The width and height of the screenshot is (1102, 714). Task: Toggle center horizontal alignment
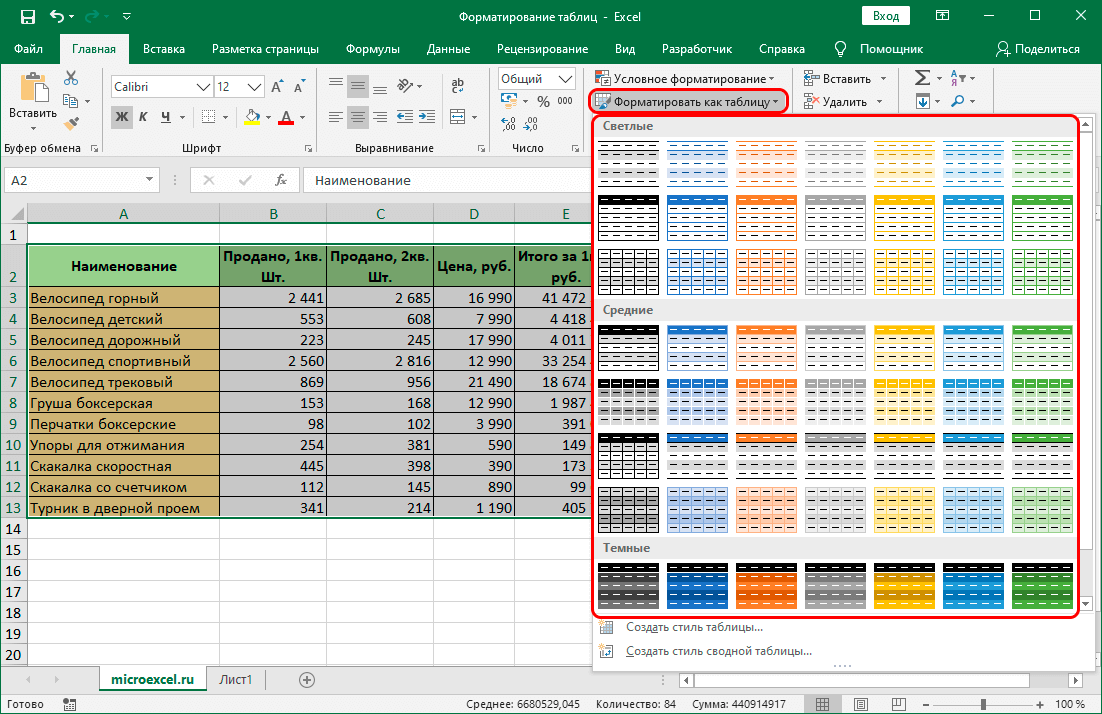[x=357, y=117]
